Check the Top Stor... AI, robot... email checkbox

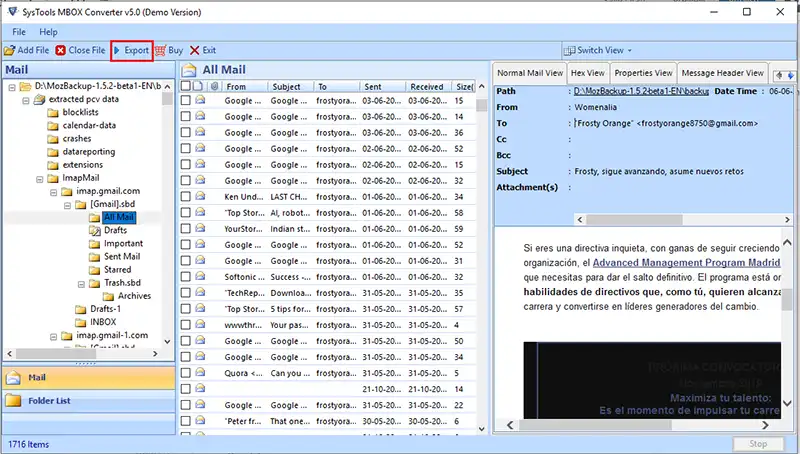[186, 213]
